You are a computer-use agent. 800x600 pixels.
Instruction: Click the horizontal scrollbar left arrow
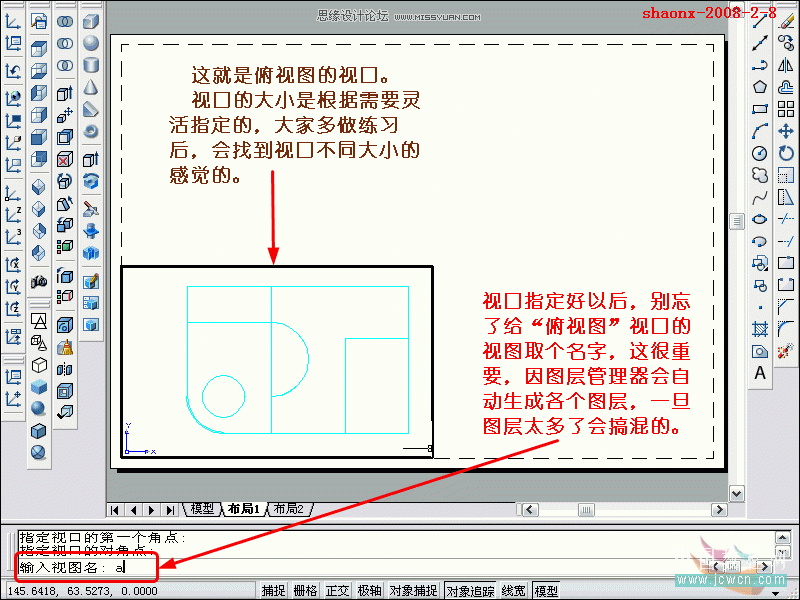pyautogui.click(x=528, y=510)
